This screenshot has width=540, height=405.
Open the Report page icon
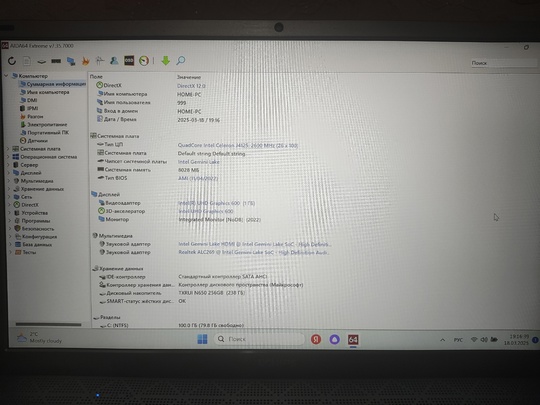point(27,61)
